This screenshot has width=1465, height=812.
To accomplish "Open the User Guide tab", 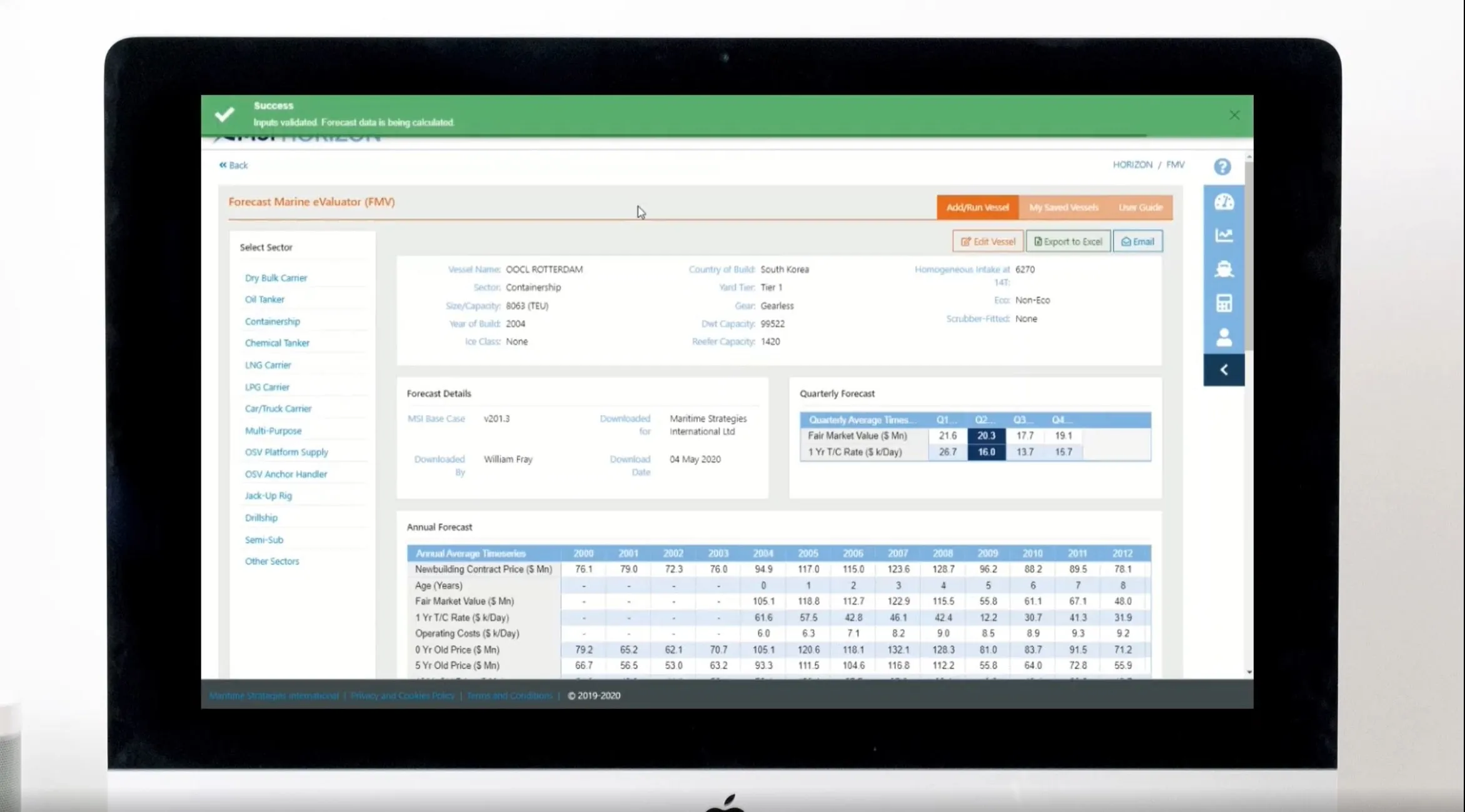I will coord(1140,208).
